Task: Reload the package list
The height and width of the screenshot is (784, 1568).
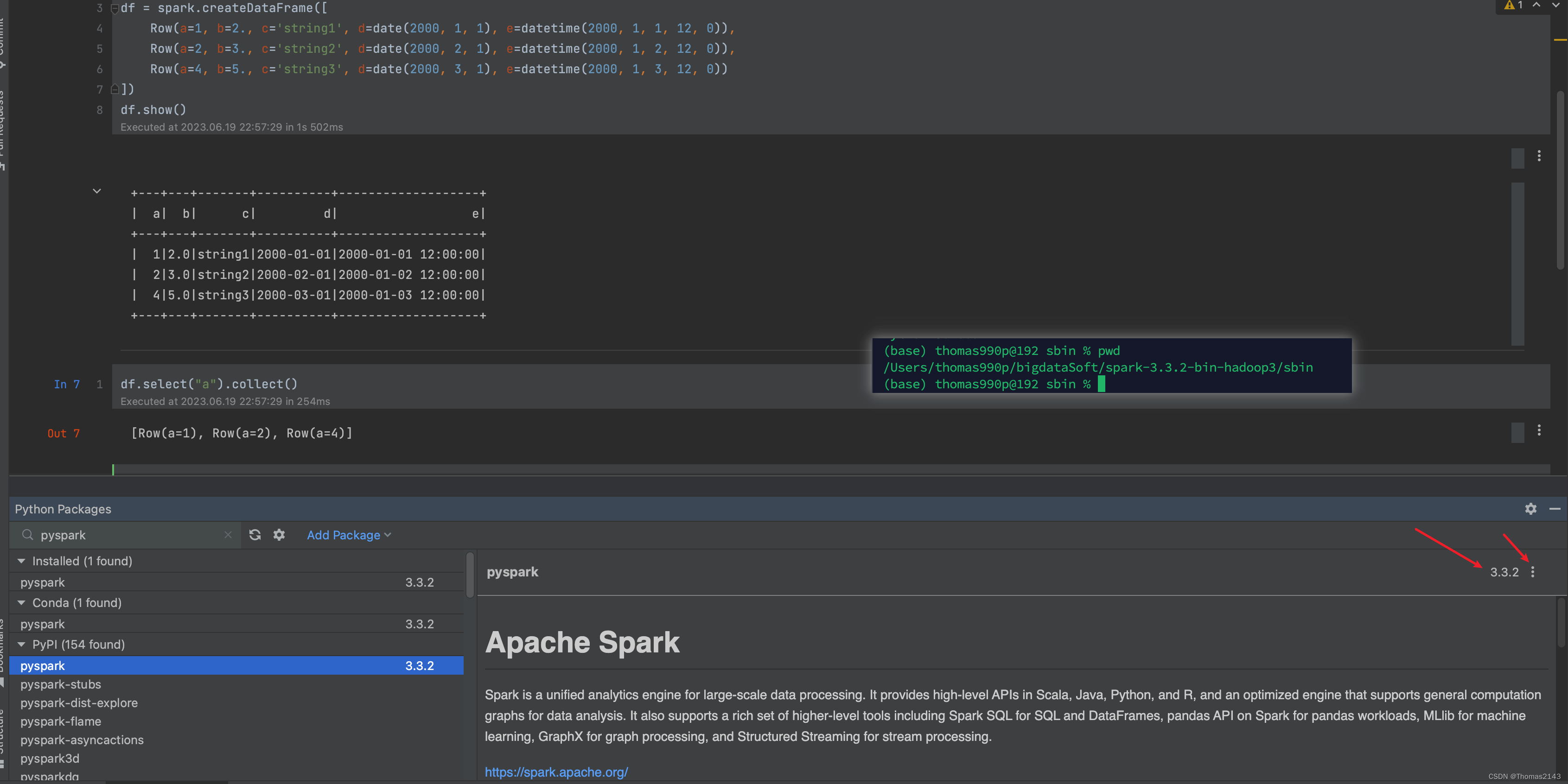Action: tap(255, 535)
